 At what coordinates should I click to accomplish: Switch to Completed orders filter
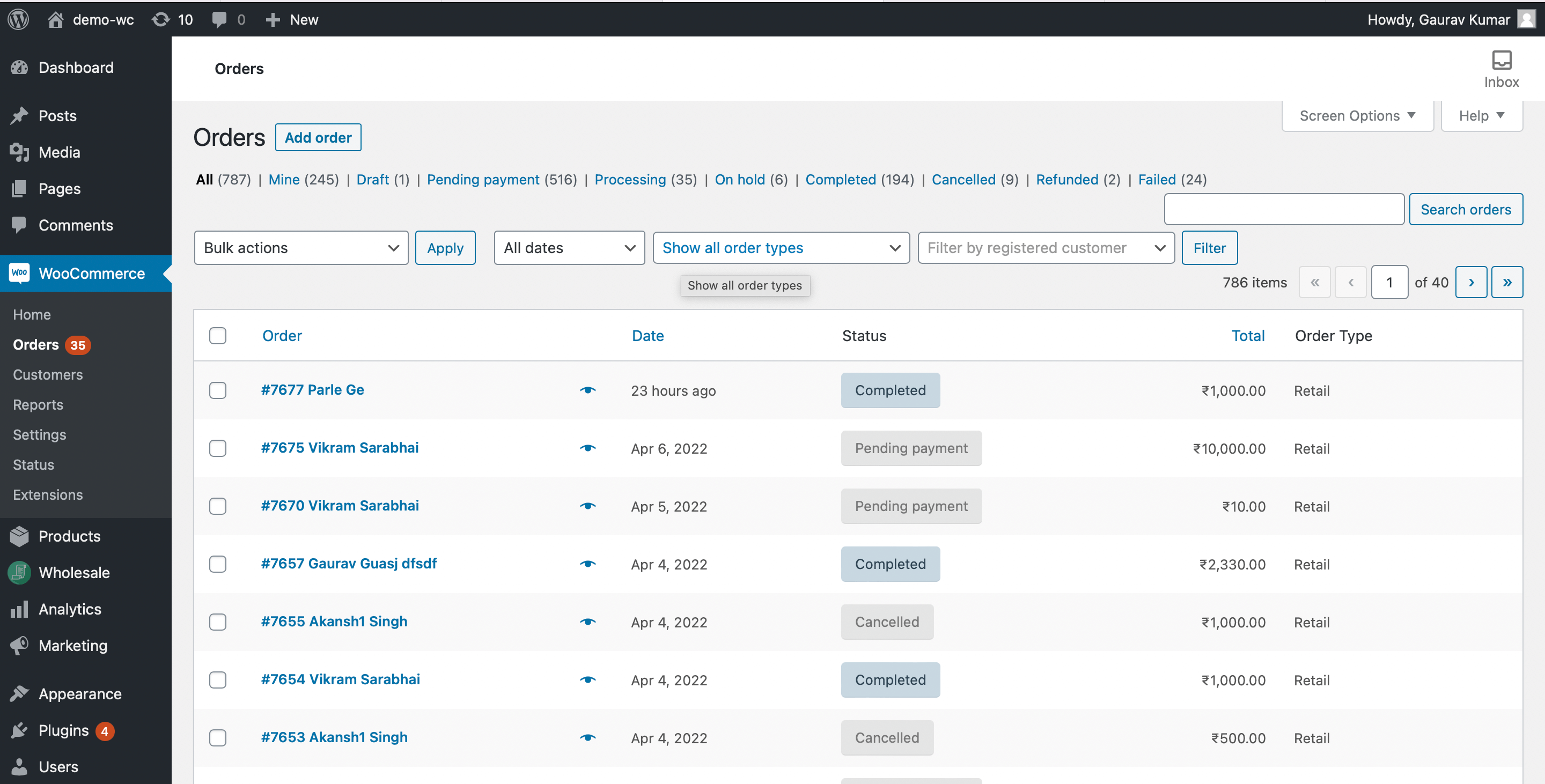pyautogui.click(x=840, y=179)
